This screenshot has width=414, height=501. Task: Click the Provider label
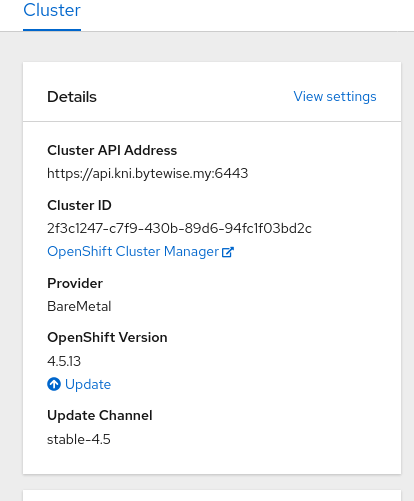pyautogui.click(x=75, y=283)
